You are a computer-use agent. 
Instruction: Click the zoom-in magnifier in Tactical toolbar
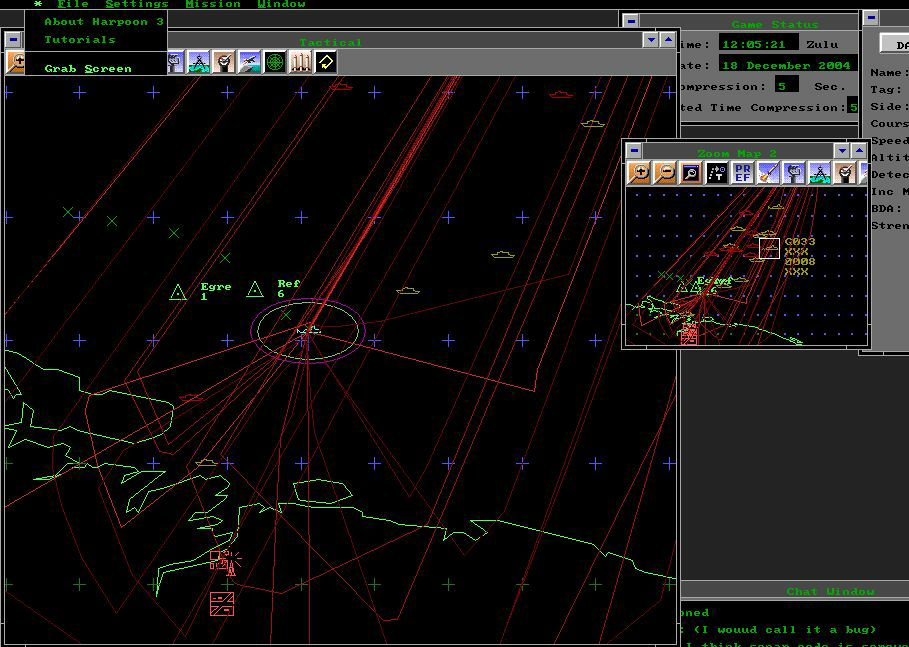[16, 62]
